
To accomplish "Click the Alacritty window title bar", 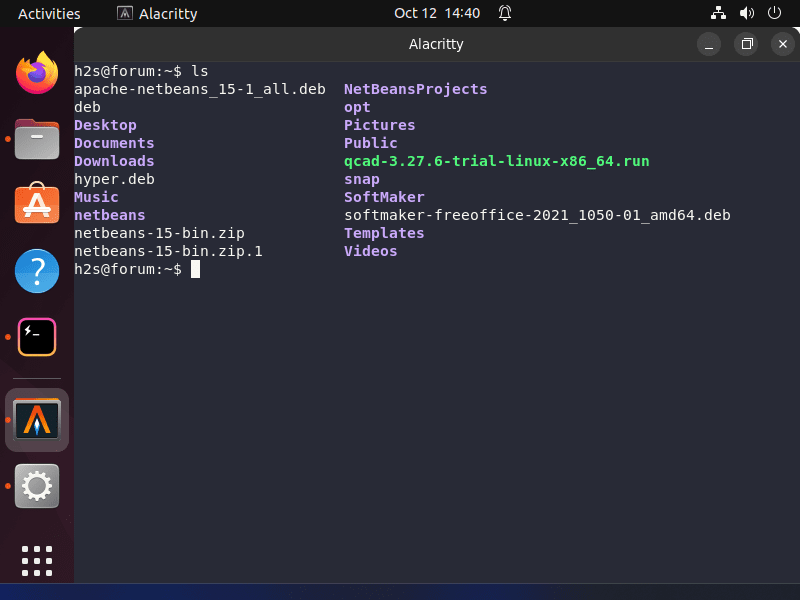I will (x=436, y=44).
